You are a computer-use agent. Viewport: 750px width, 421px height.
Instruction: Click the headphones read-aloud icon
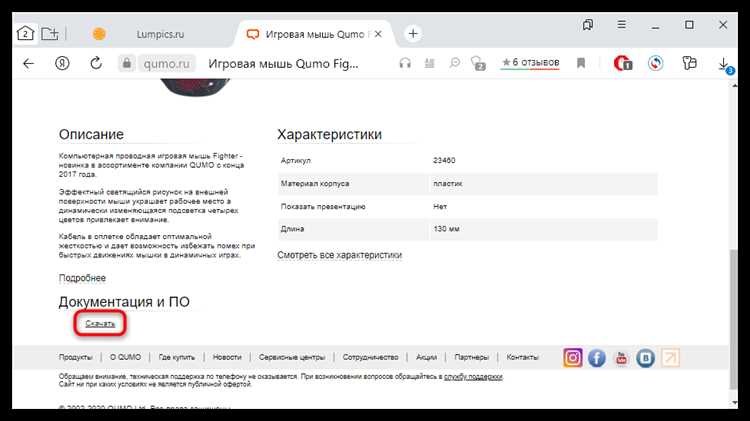pyautogui.click(x=405, y=63)
